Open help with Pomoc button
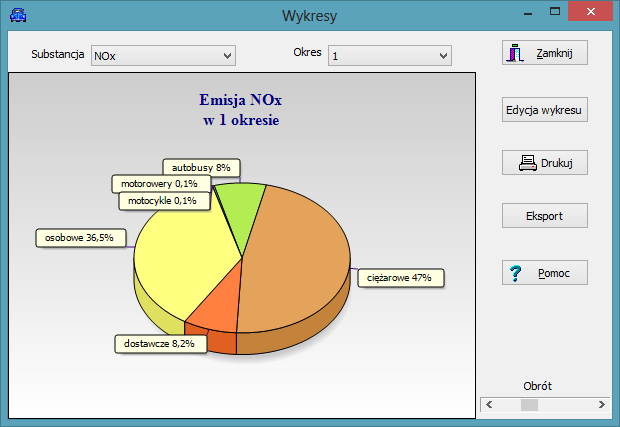Viewport: 620px width, 427px height. [x=544, y=272]
